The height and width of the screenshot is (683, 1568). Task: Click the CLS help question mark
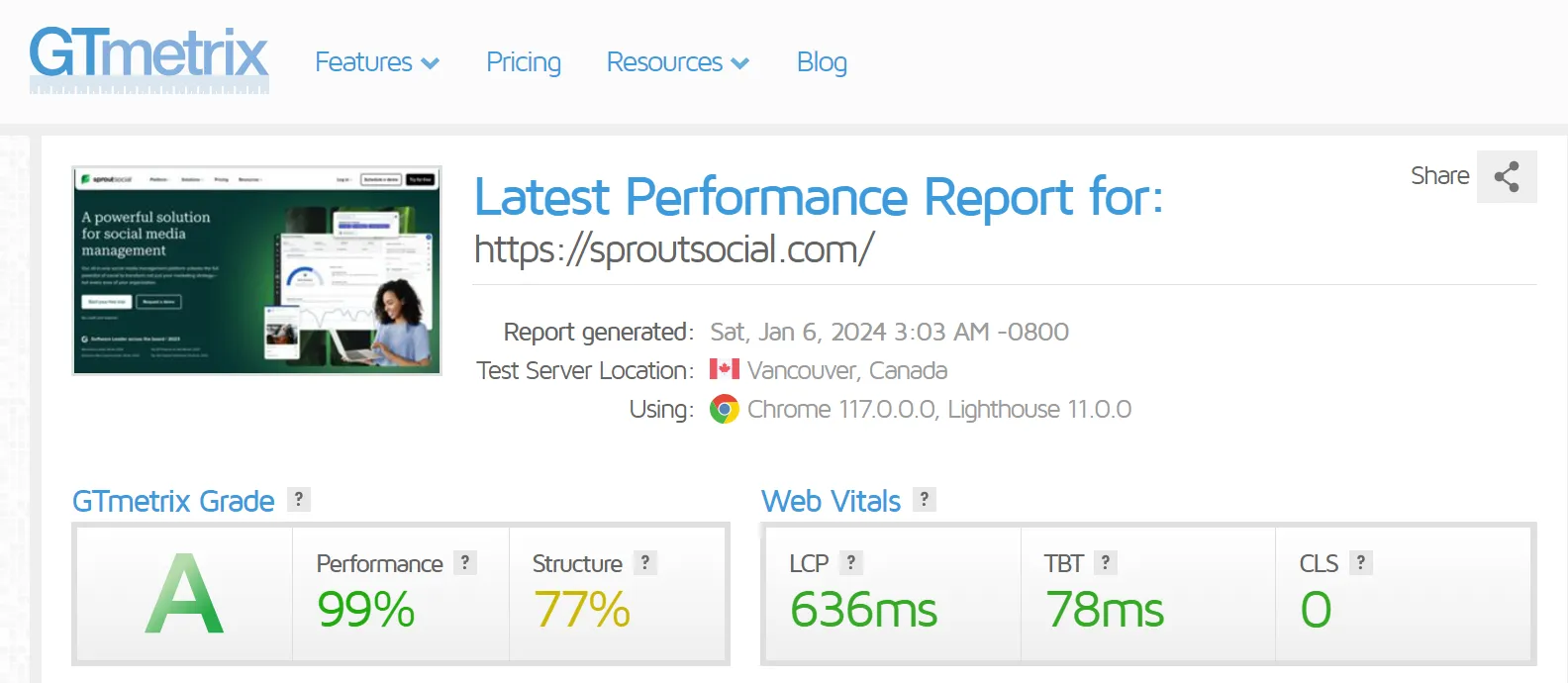click(1361, 563)
